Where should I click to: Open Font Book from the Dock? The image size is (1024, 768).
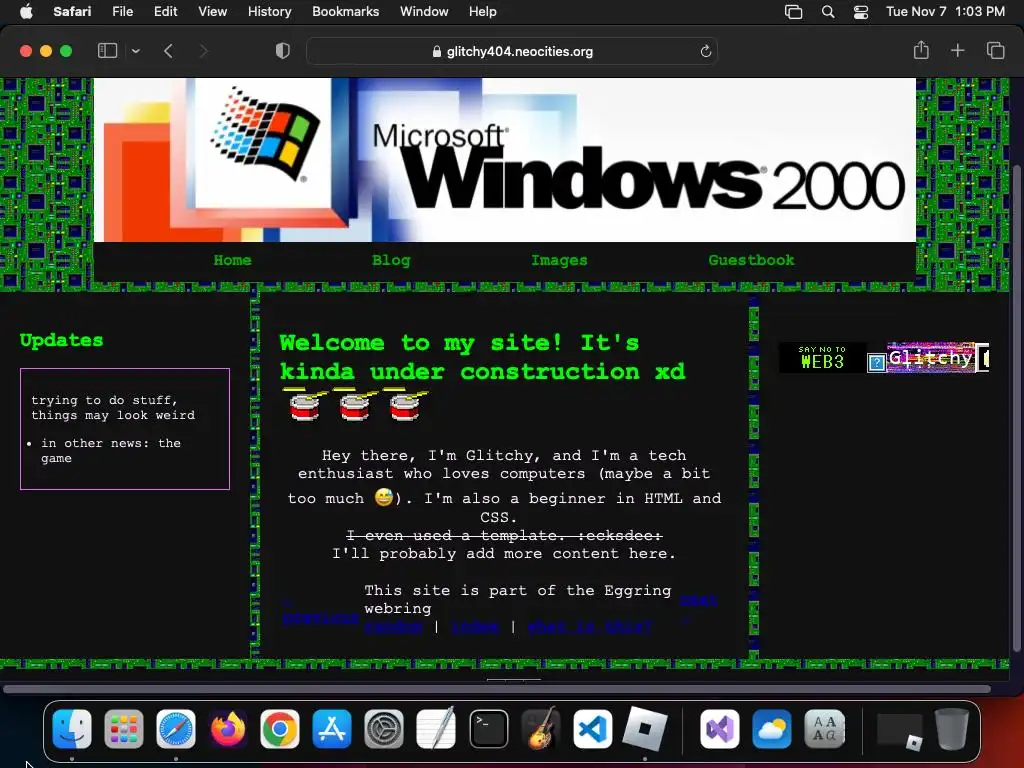pyautogui.click(x=824, y=729)
